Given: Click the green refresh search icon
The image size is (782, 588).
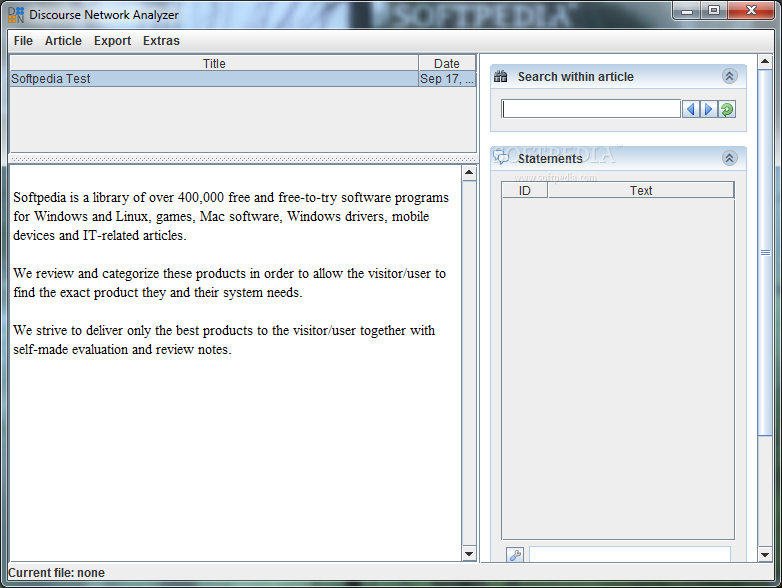Looking at the screenshot, I should click(x=727, y=109).
